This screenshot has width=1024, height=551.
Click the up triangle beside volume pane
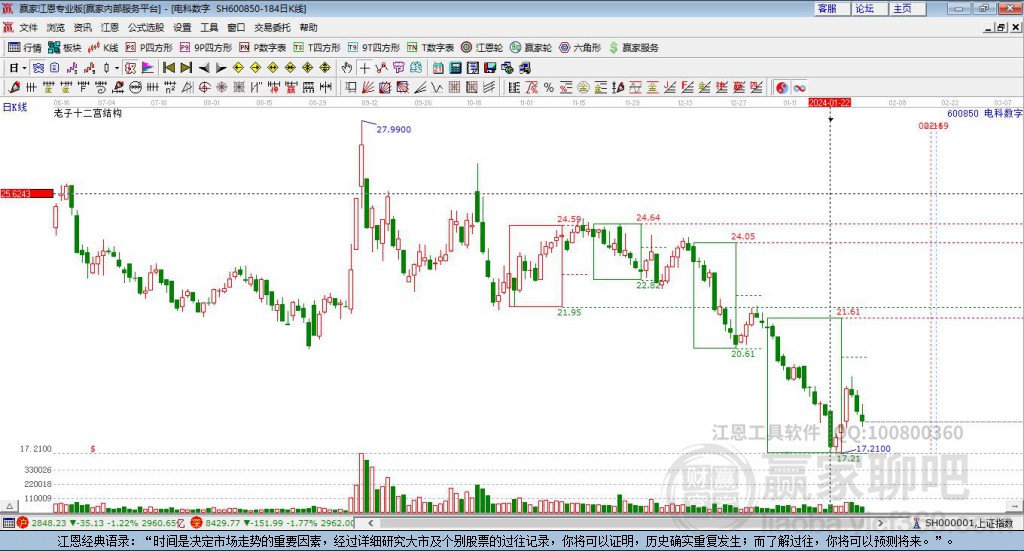click(x=9, y=506)
